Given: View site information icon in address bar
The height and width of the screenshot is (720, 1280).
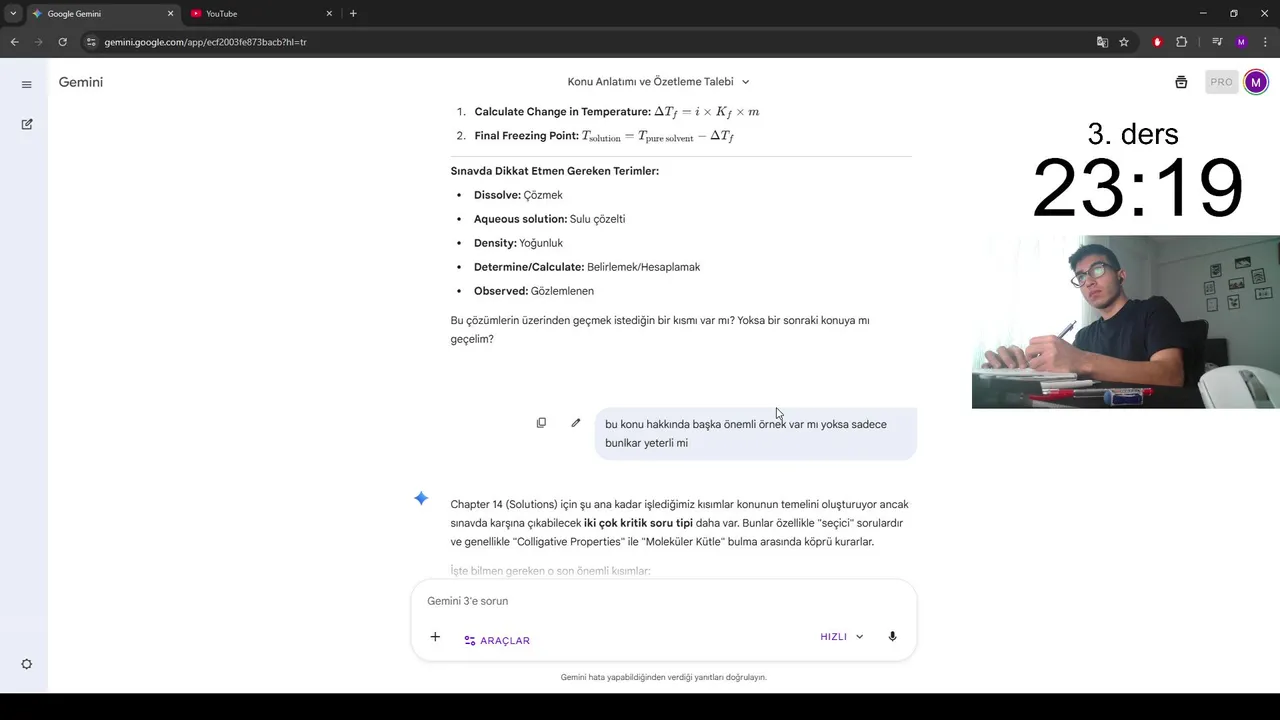Looking at the screenshot, I should point(91,42).
